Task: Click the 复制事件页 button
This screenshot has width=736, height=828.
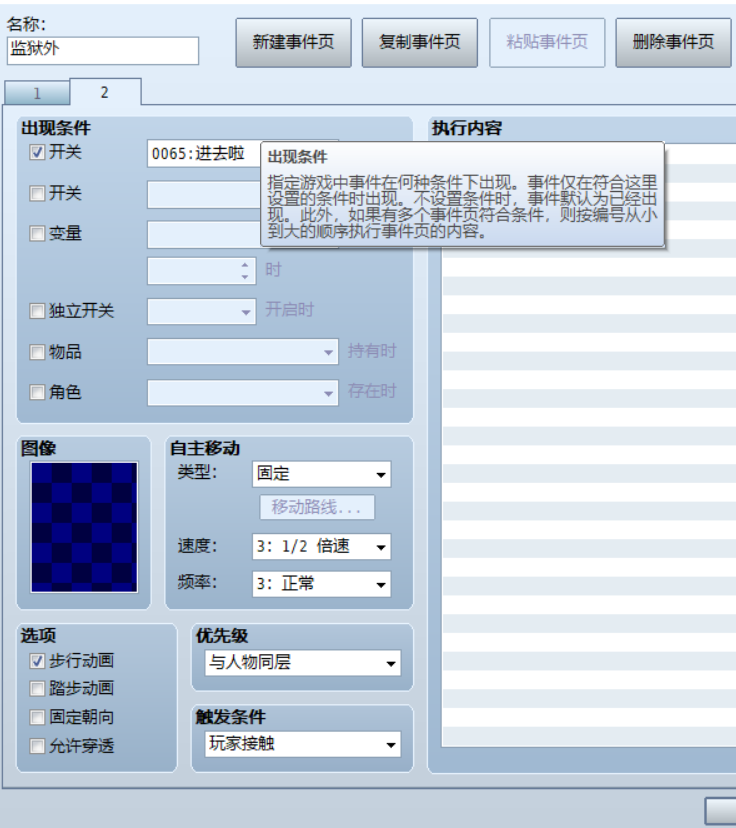Action: (x=420, y=42)
